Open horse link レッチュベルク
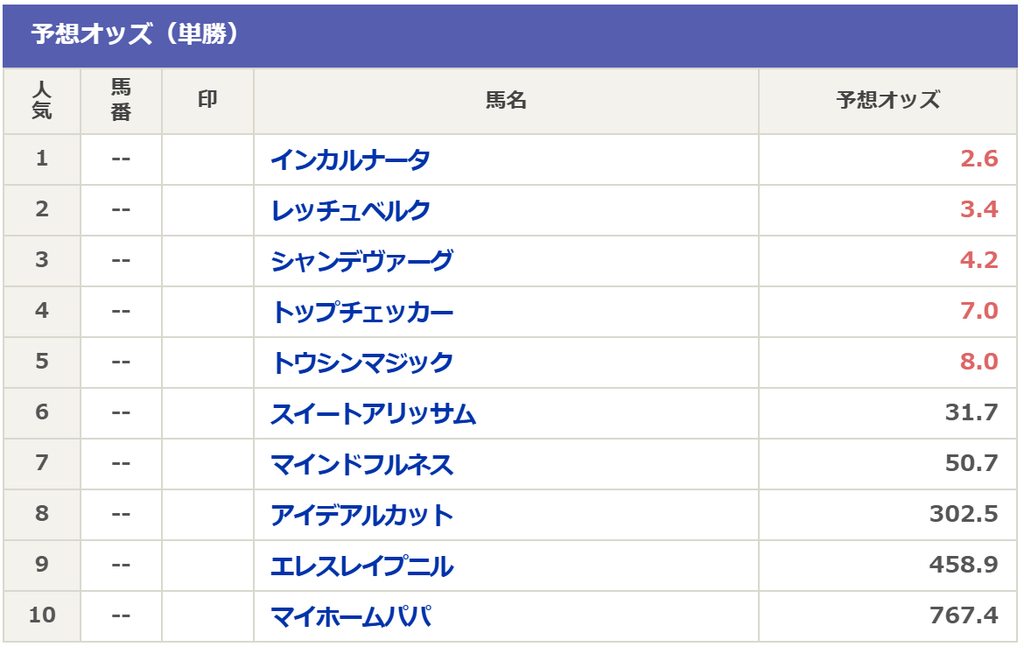The height and width of the screenshot is (648, 1024). 351,210
